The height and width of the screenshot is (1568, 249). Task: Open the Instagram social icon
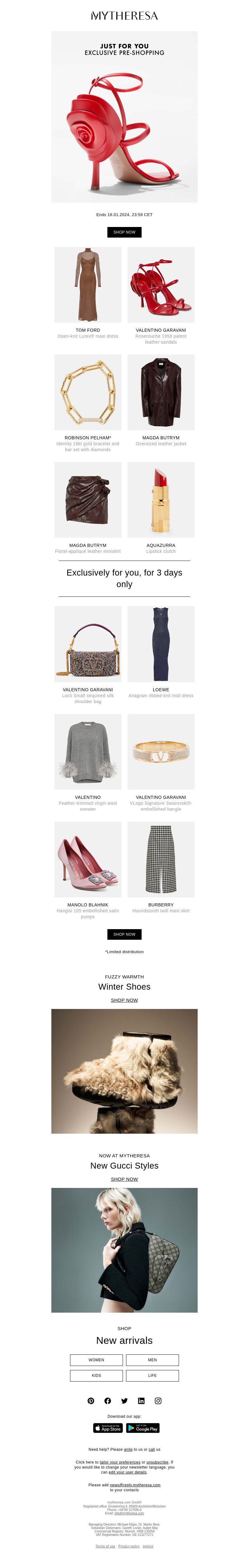[x=158, y=1401]
